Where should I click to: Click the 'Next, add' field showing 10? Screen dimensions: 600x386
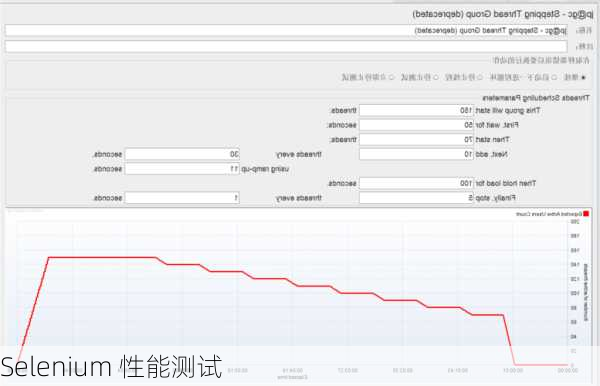(416, 154)
